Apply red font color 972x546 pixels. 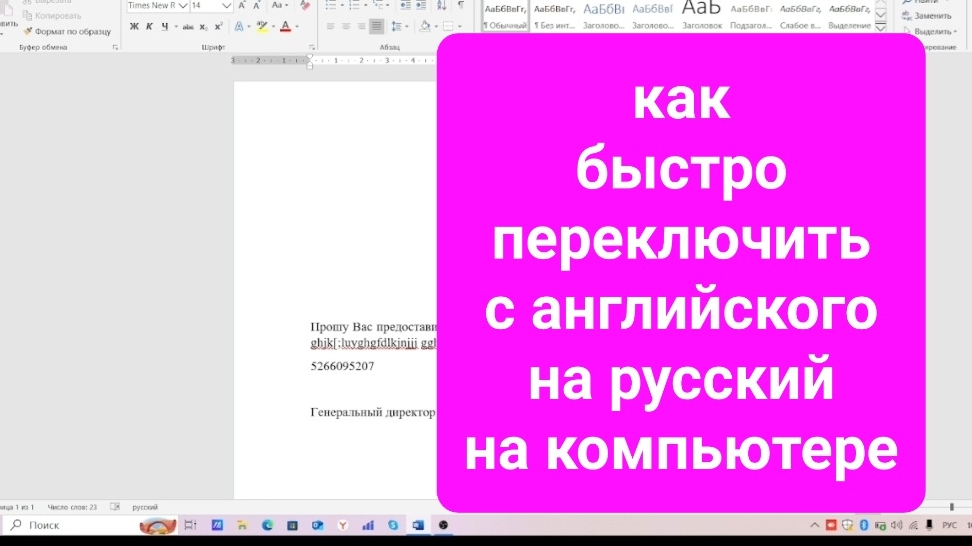[x=285, y=27]
